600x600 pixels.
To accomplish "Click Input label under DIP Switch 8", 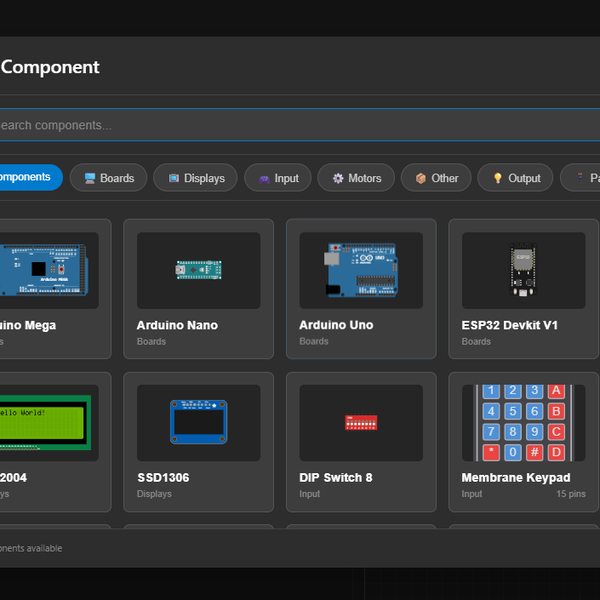I will point(310,494).
